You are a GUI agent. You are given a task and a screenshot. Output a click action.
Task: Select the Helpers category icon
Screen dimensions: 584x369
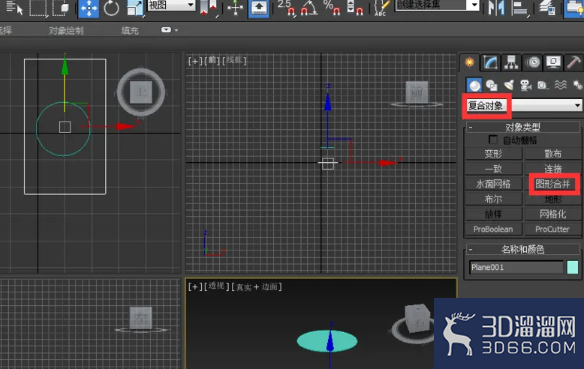(x=543, y=85)
